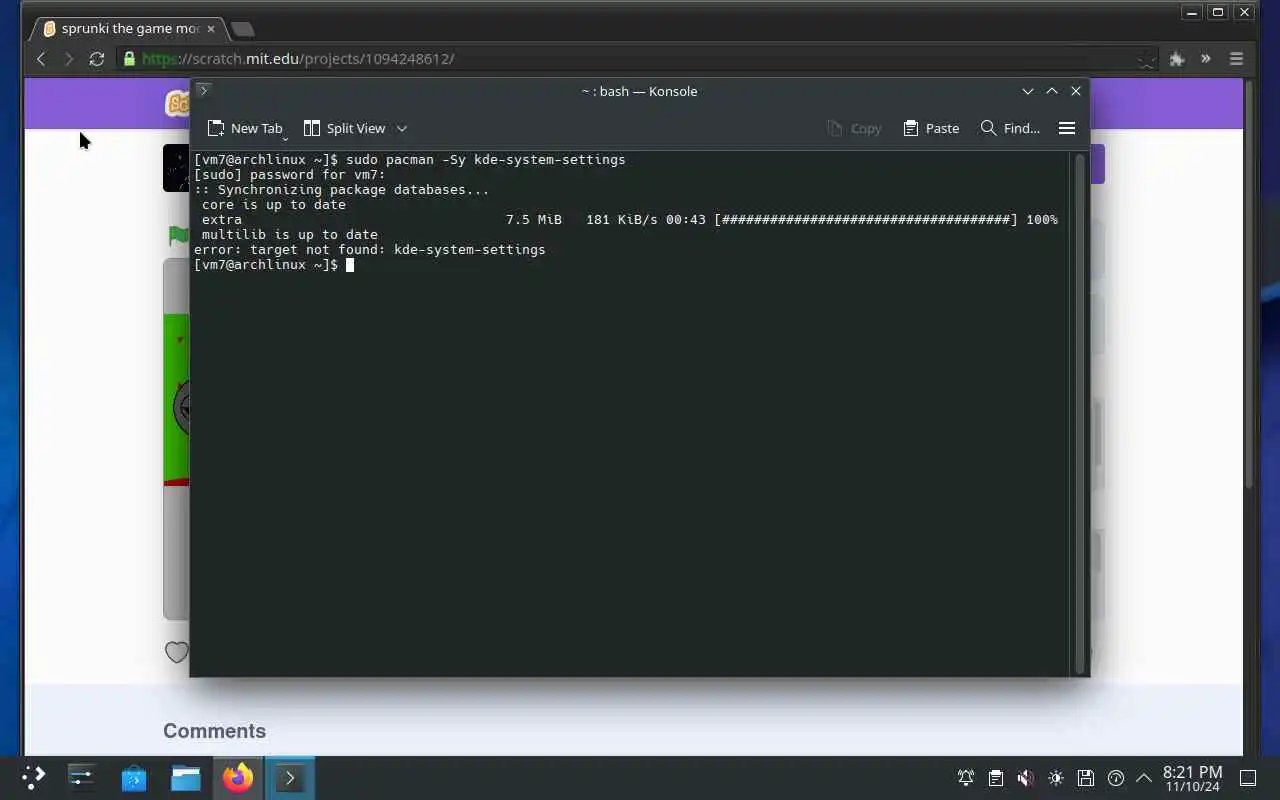Open a New Tab in Konsole
This screenshot has width=1280, height=800.
pos(244,128)
